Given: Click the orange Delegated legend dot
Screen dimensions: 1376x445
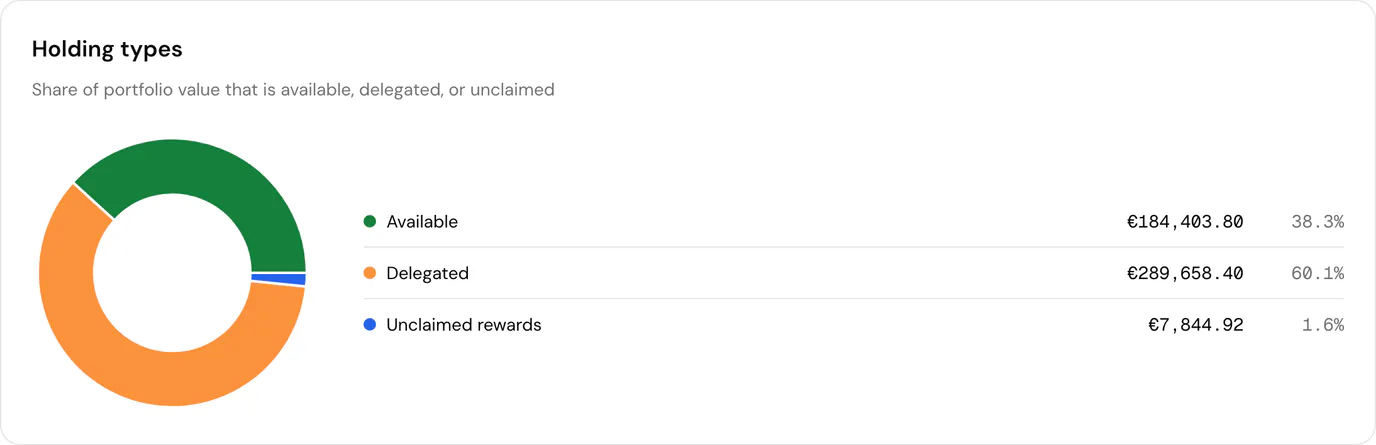Looking at the screenshot, I should coord(370,273).
